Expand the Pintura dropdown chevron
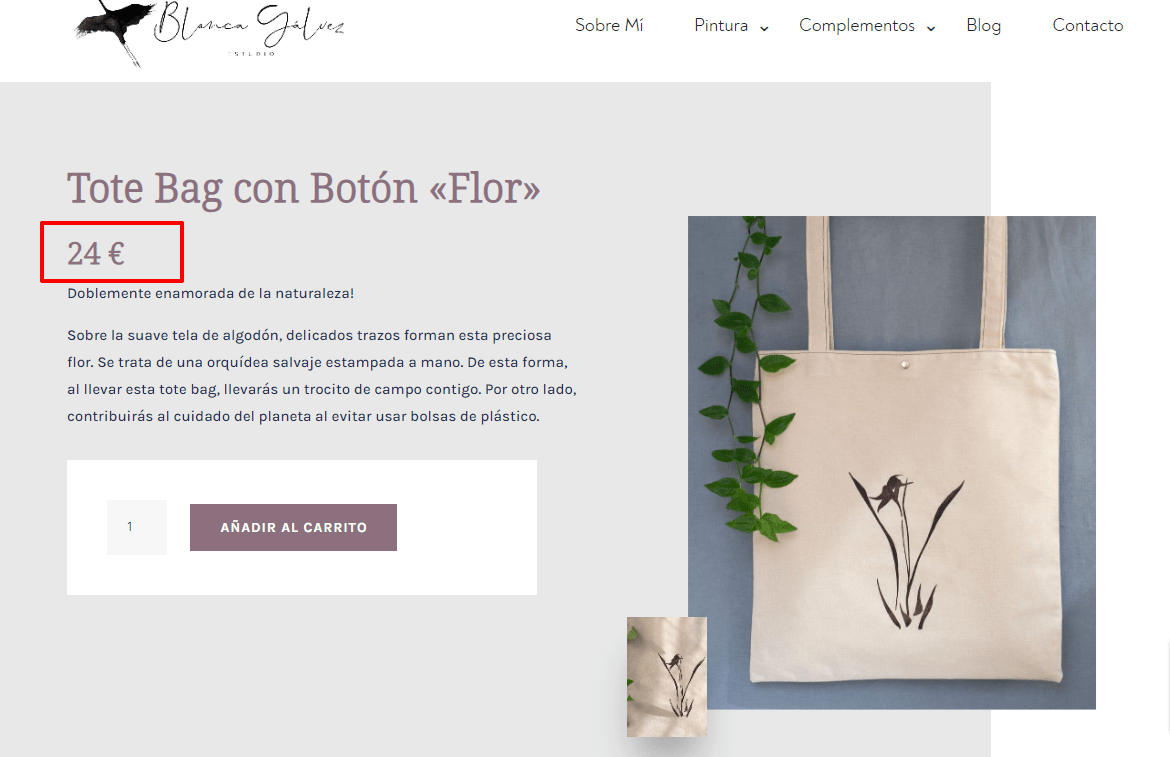 (x=764, y=28)
